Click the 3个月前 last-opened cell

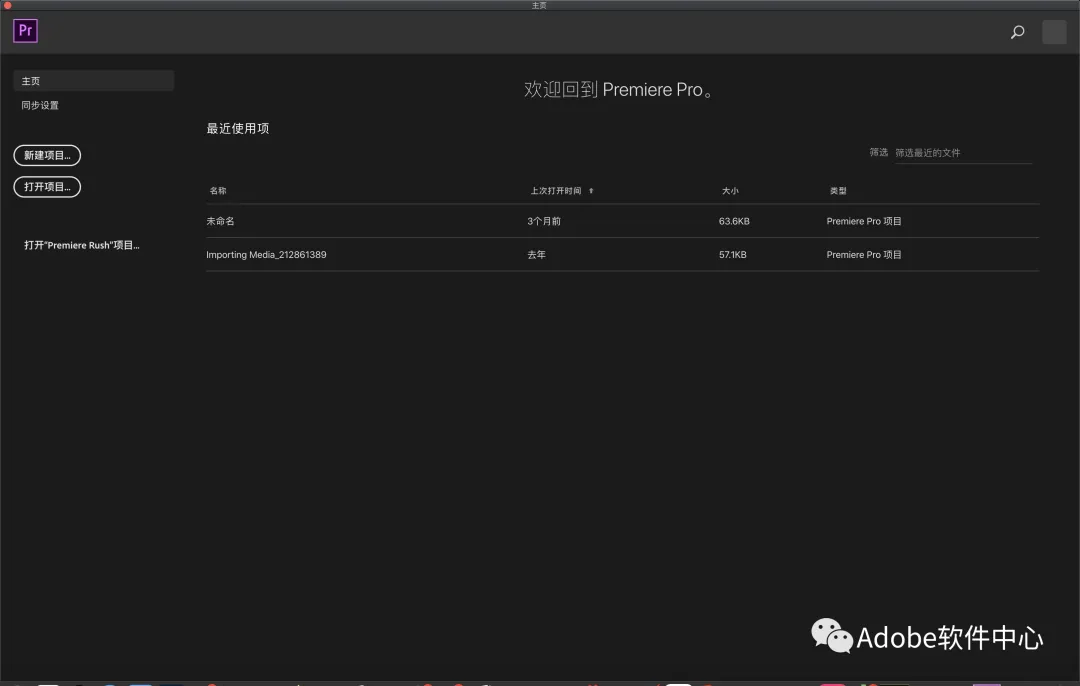tap(544, 221)
